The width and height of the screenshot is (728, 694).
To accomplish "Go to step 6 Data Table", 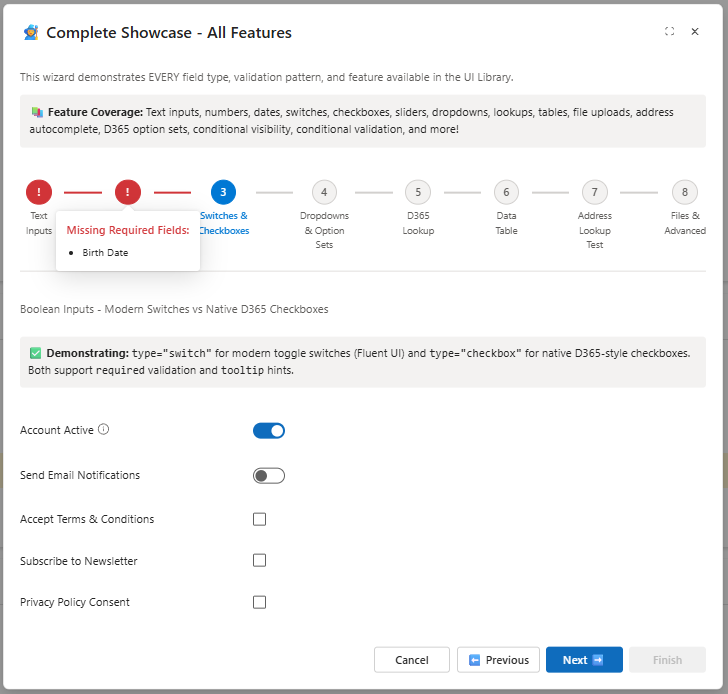I will (x=506, y=192).
